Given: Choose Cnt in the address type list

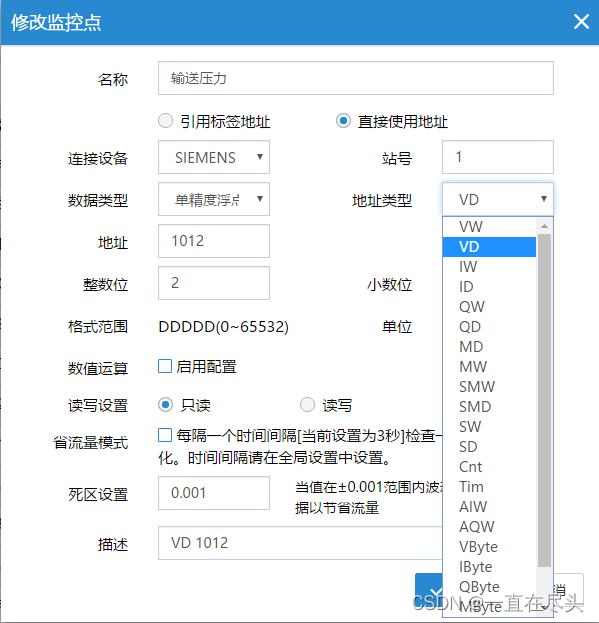Looking at the screenshot, I should (x=489, y=467).
